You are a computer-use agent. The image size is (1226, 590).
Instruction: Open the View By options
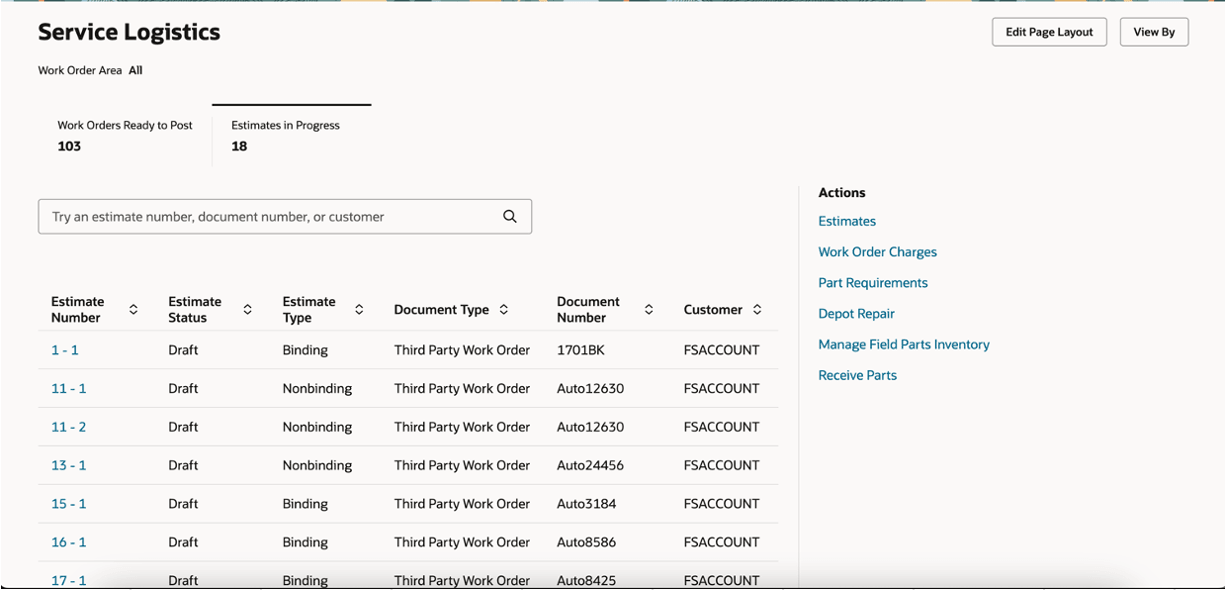pyautogui.click(x=1154, y=31)
